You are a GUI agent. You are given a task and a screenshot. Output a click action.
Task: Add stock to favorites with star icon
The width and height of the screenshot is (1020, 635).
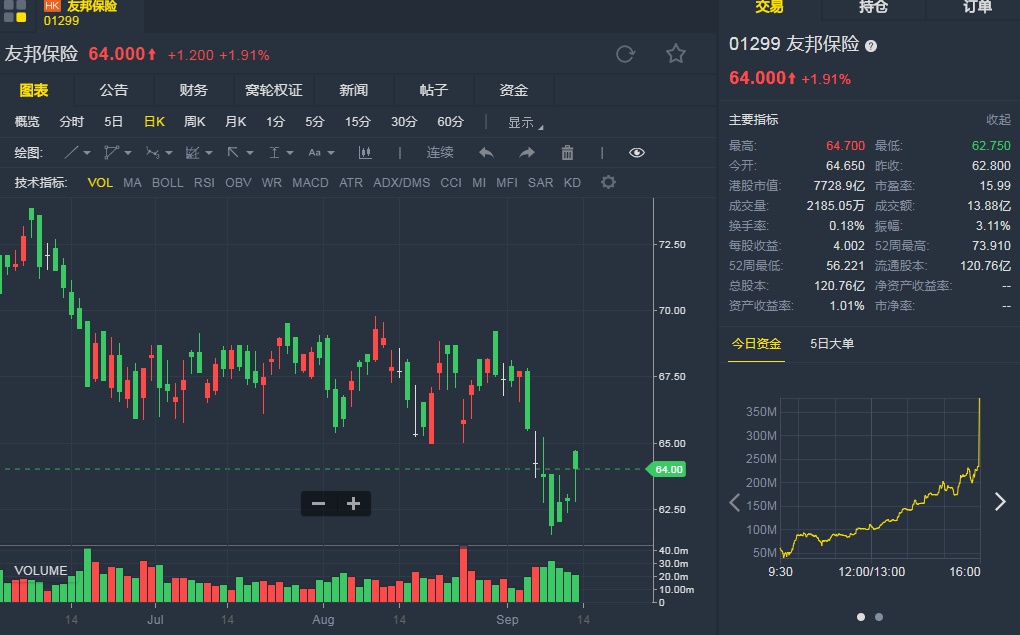click(676, 54)
